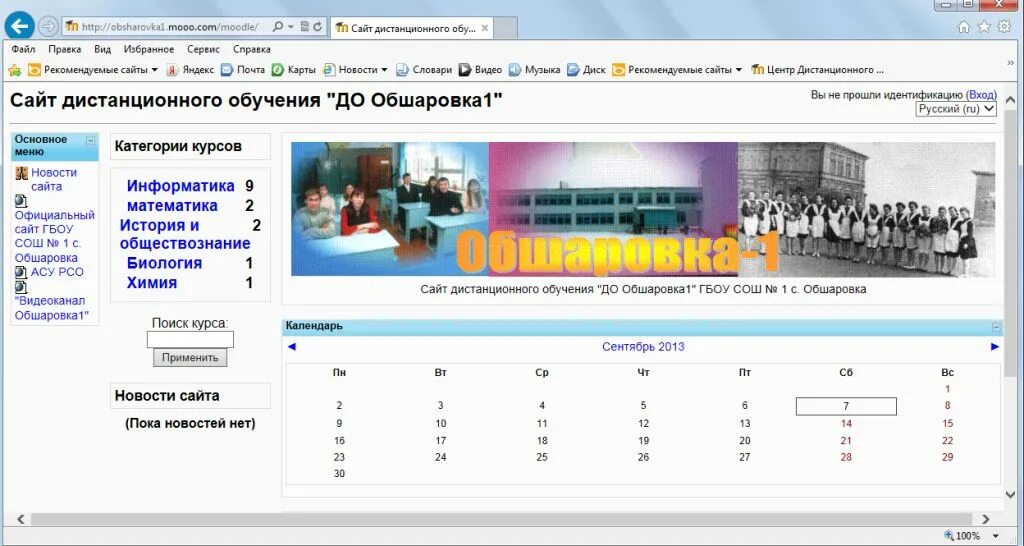Image resolution: width=1024 pixels, height=546 pixels.
Task: Open the АСУ РСО link
Action: (x=57, y=272)
